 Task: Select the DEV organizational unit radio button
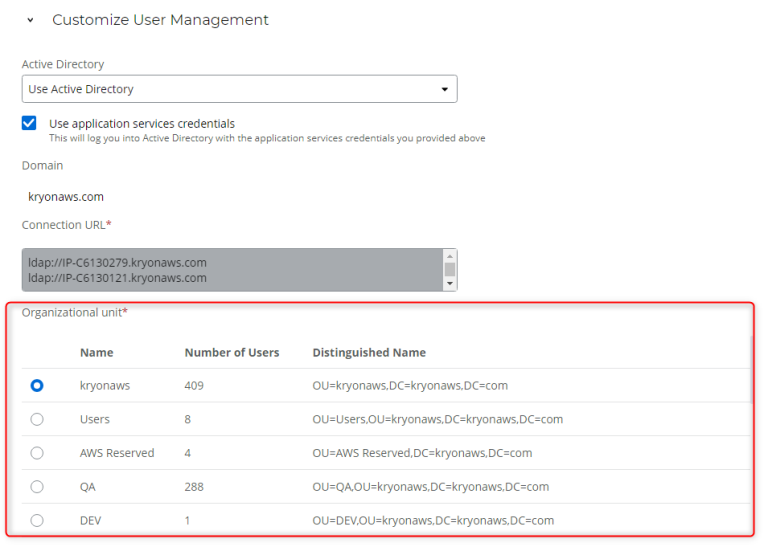(x=37, y=520)
